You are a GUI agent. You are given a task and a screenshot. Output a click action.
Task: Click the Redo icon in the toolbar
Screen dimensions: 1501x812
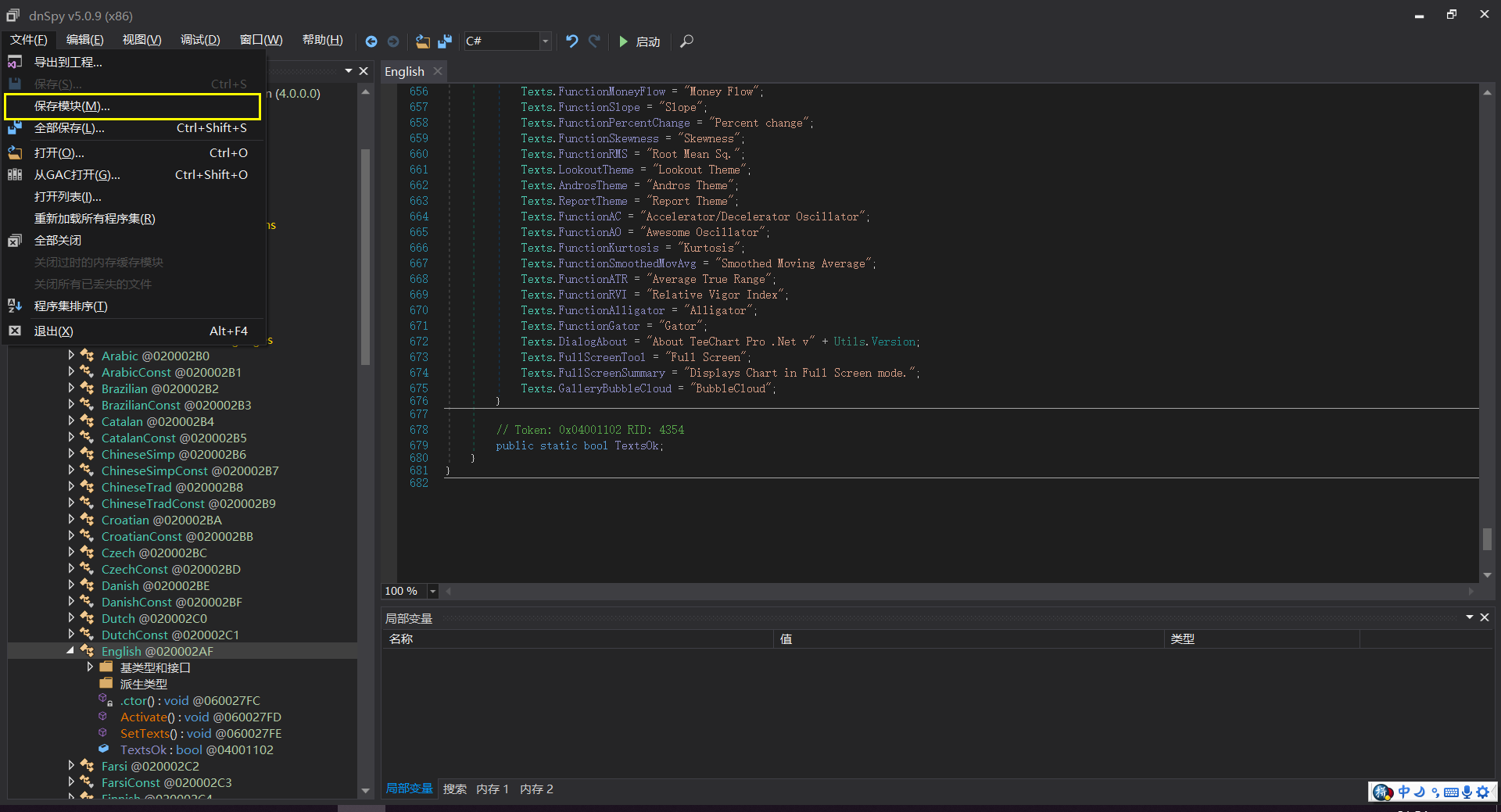(x=594, y=41)
